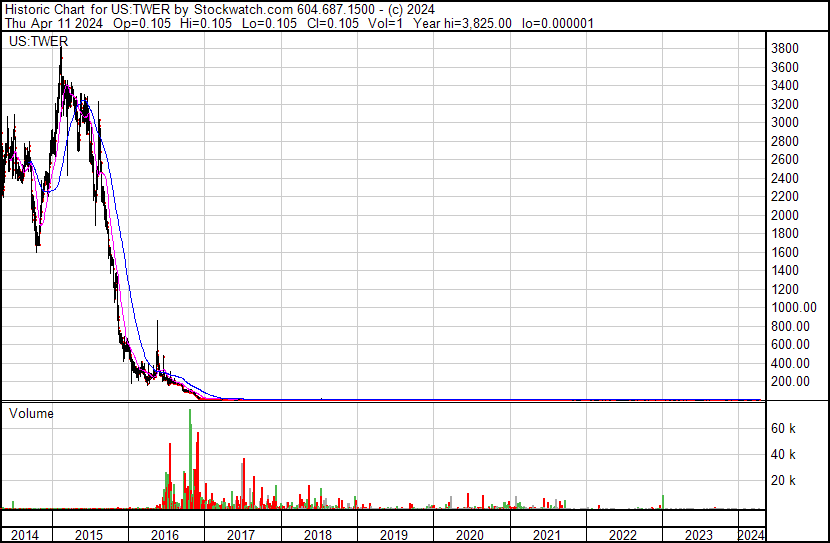Click the 3800 price axis value
Image resolution: width=830 pixels, height=543 pixels.
coord(784,49)
